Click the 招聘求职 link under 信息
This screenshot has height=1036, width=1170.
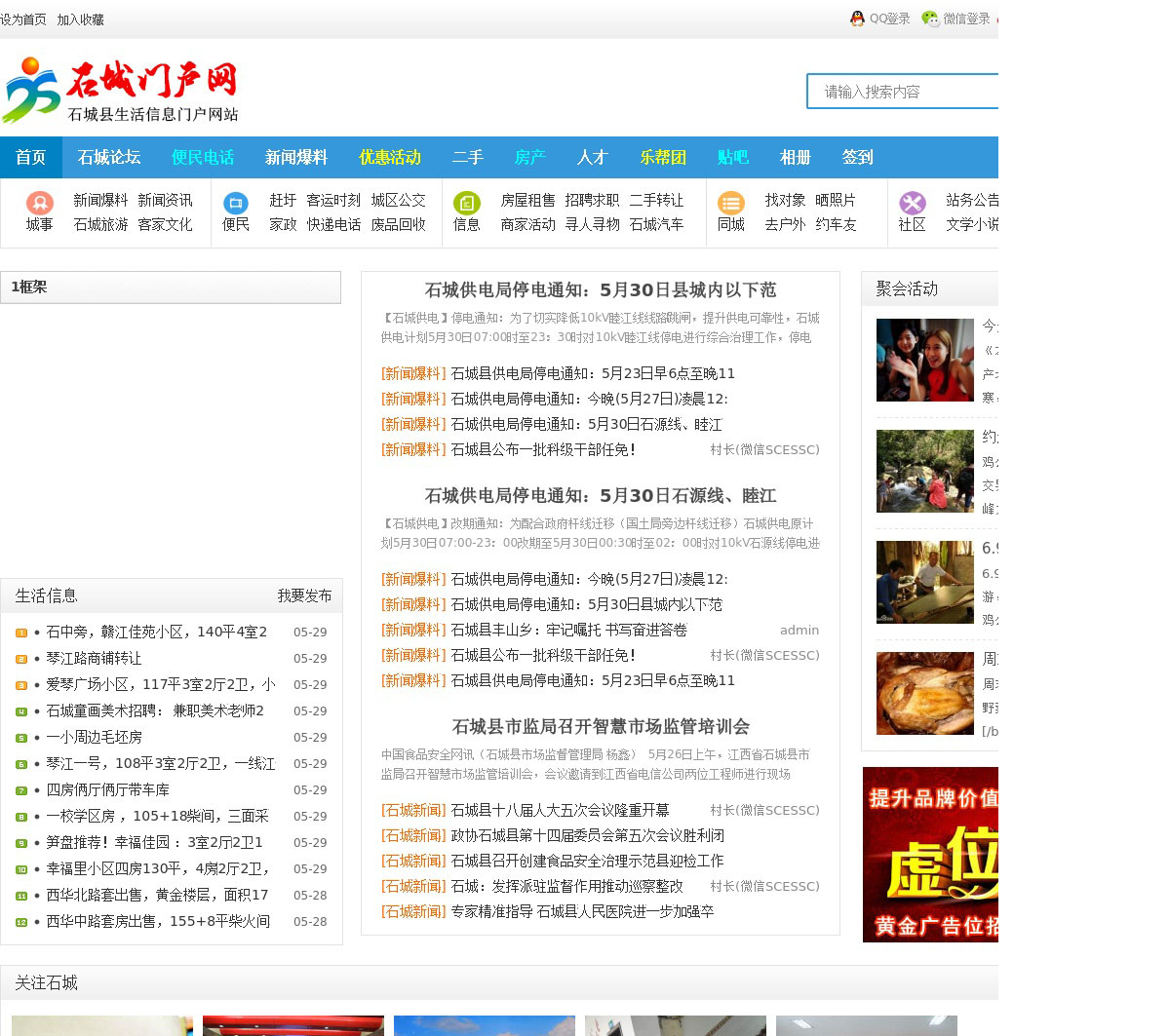(592, 200)
